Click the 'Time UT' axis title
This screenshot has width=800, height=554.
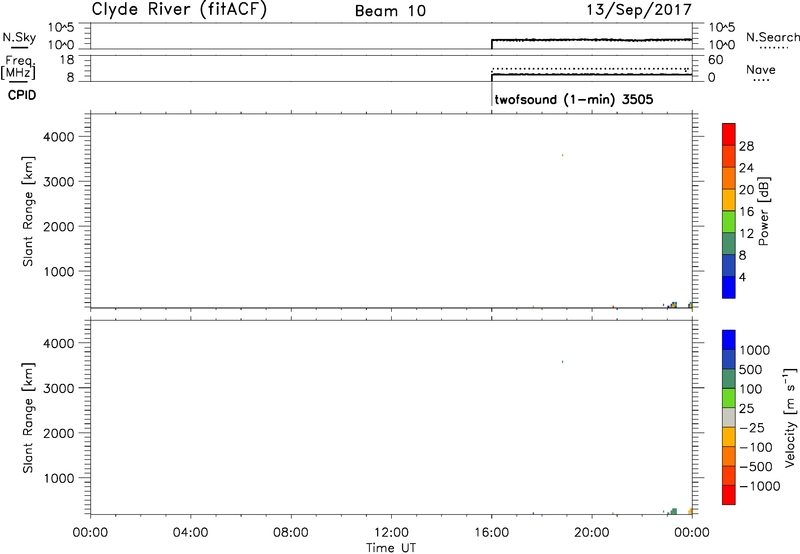point(391,548)
